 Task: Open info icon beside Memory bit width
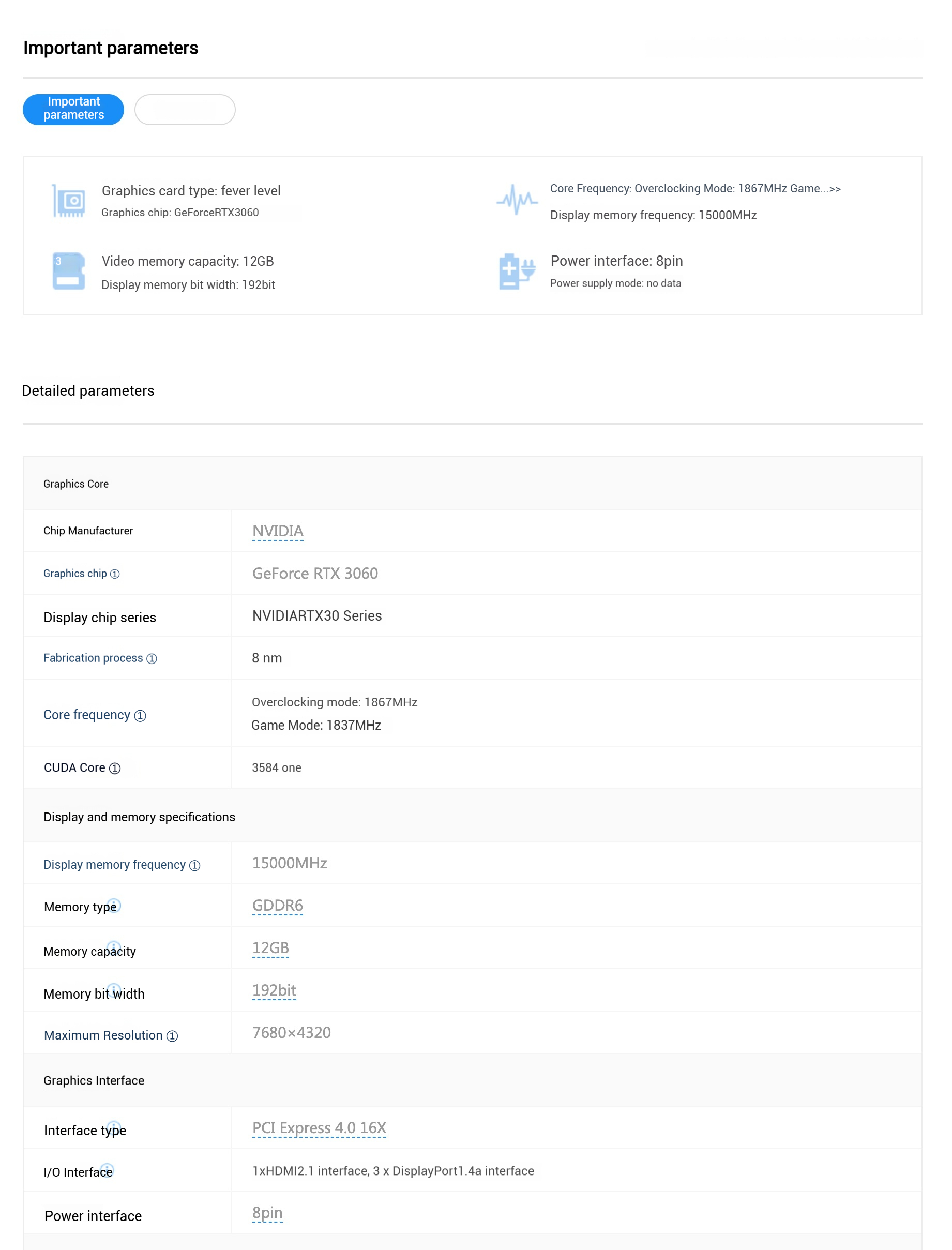[x=114, y=989]
